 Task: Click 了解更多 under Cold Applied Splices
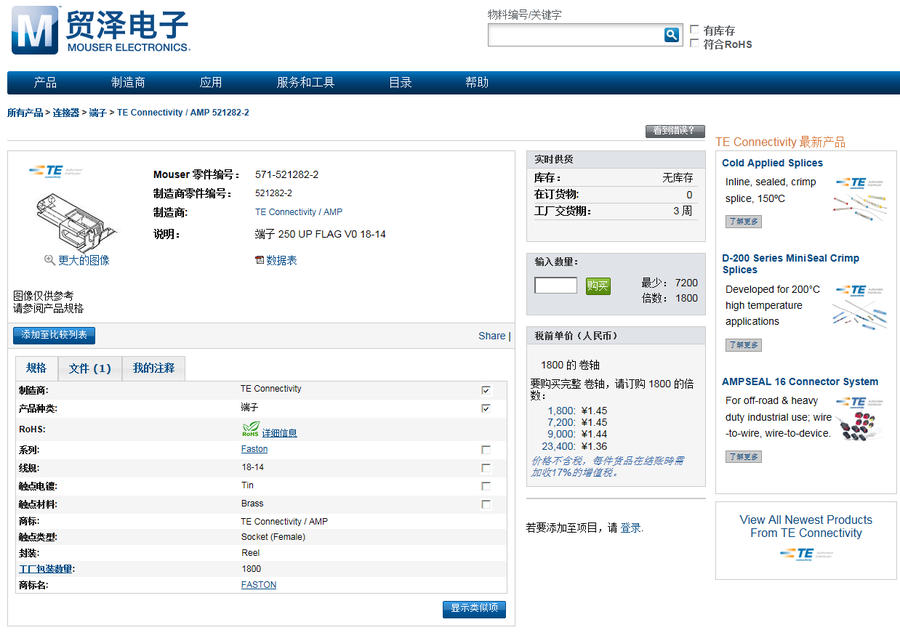(x=743, y=221)
